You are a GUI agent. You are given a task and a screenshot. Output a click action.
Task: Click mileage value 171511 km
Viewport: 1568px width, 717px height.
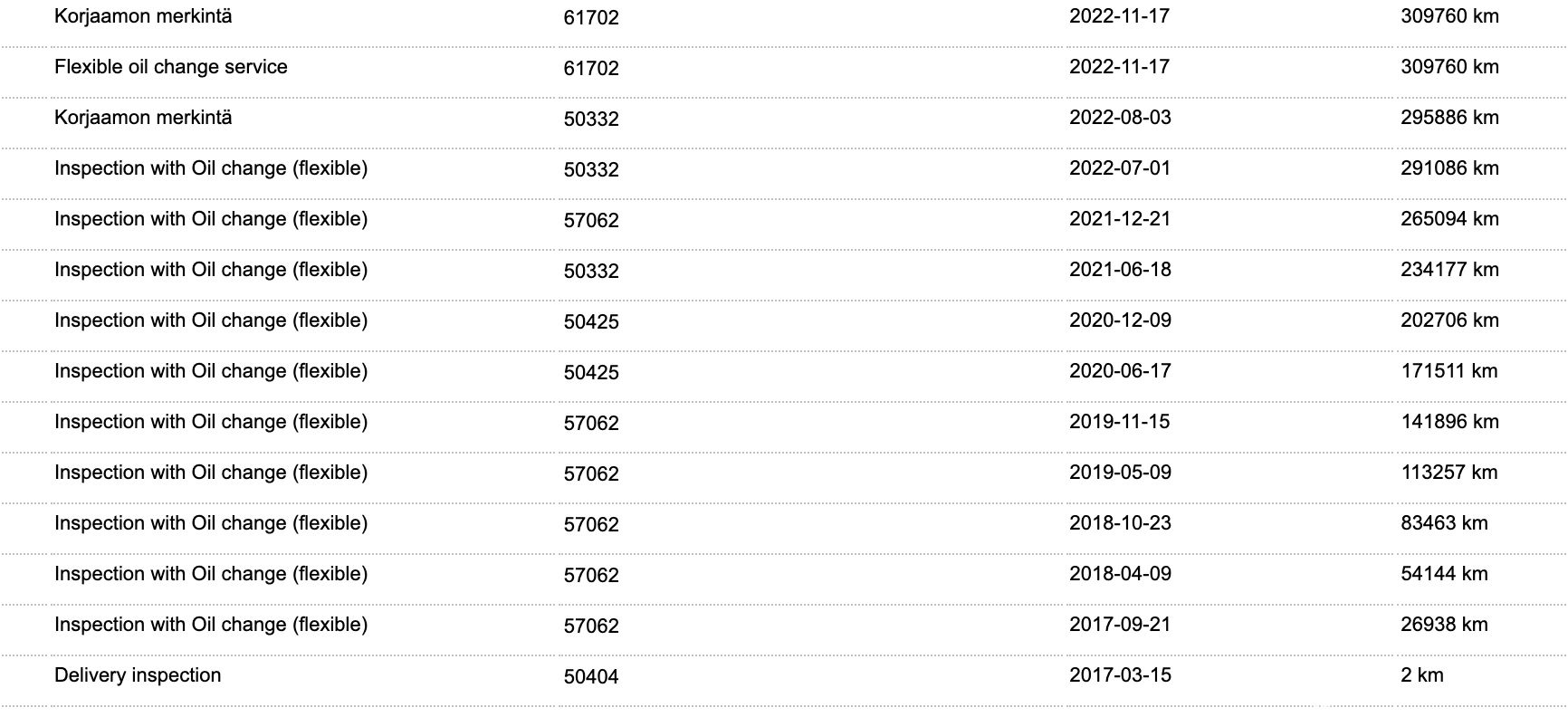tap(1449, 371)
